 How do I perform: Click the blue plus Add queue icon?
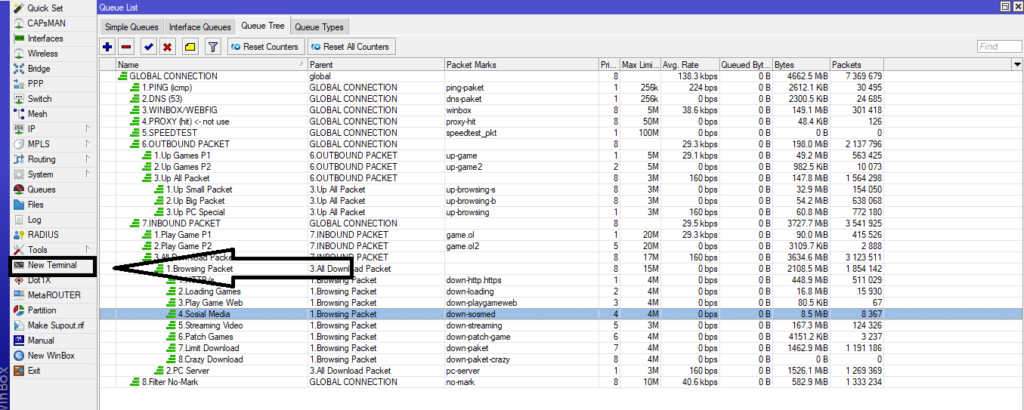(108, 46)
